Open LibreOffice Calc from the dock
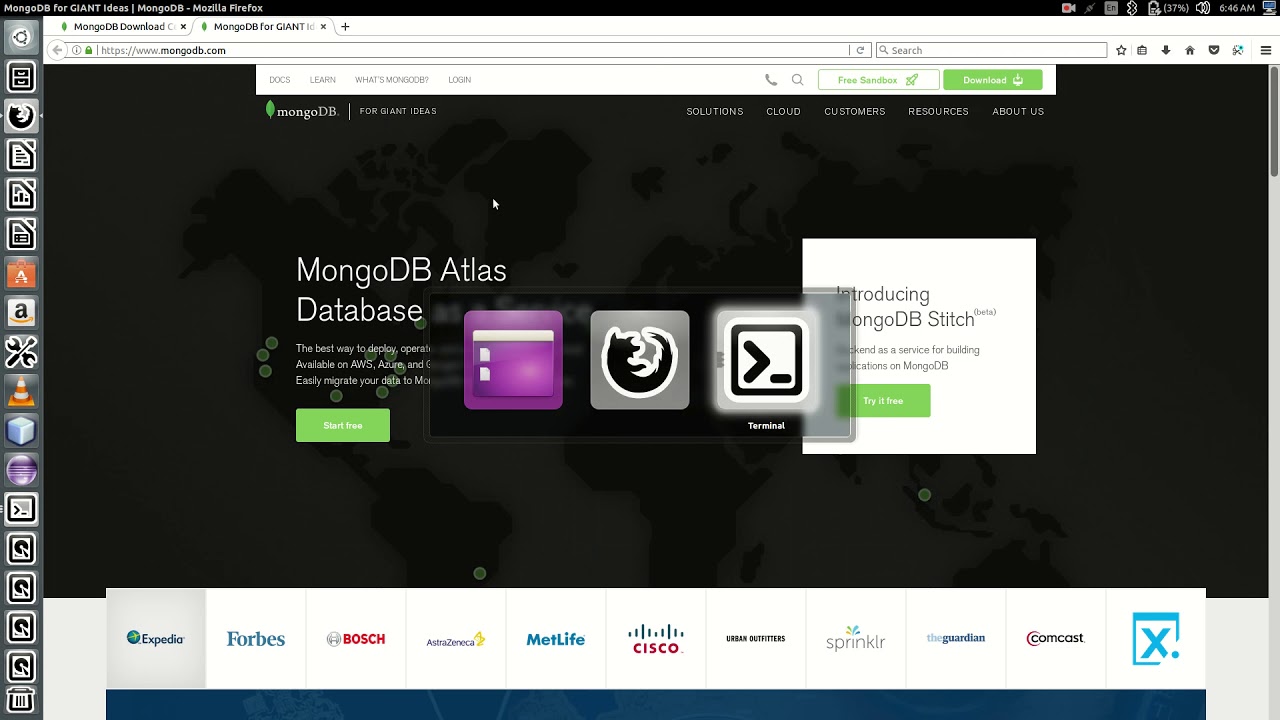 [21, 195]
